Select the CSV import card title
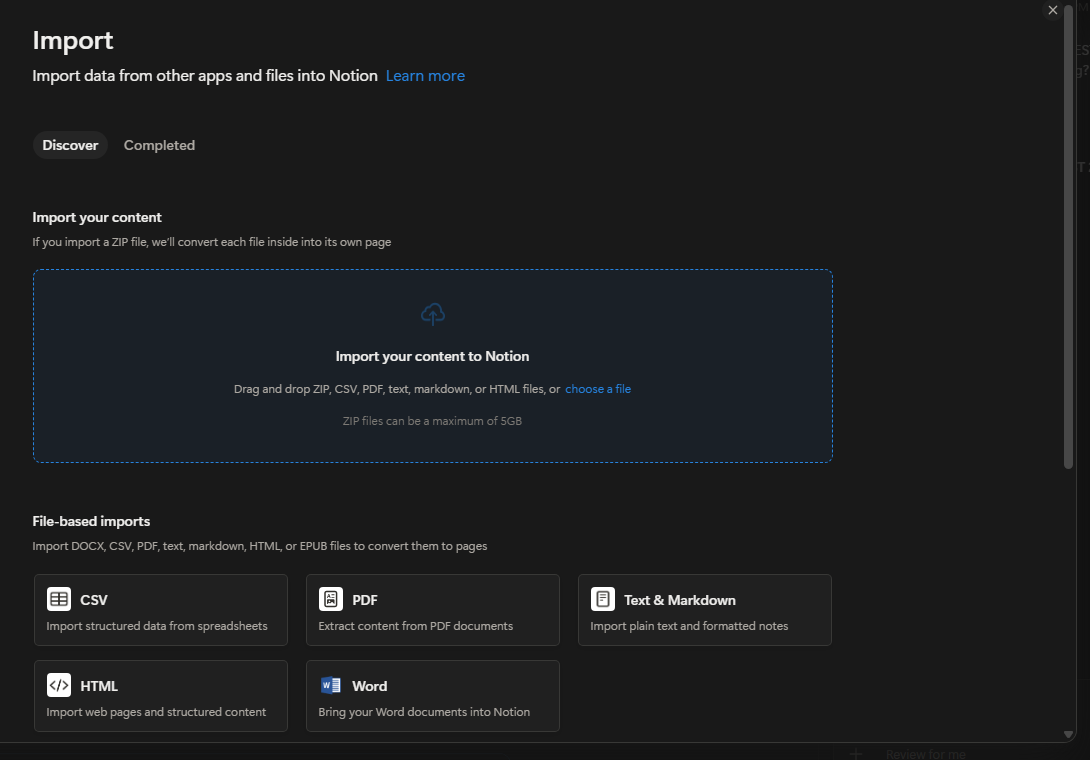Screen dimensions: 1090x760 click(94, 600)
